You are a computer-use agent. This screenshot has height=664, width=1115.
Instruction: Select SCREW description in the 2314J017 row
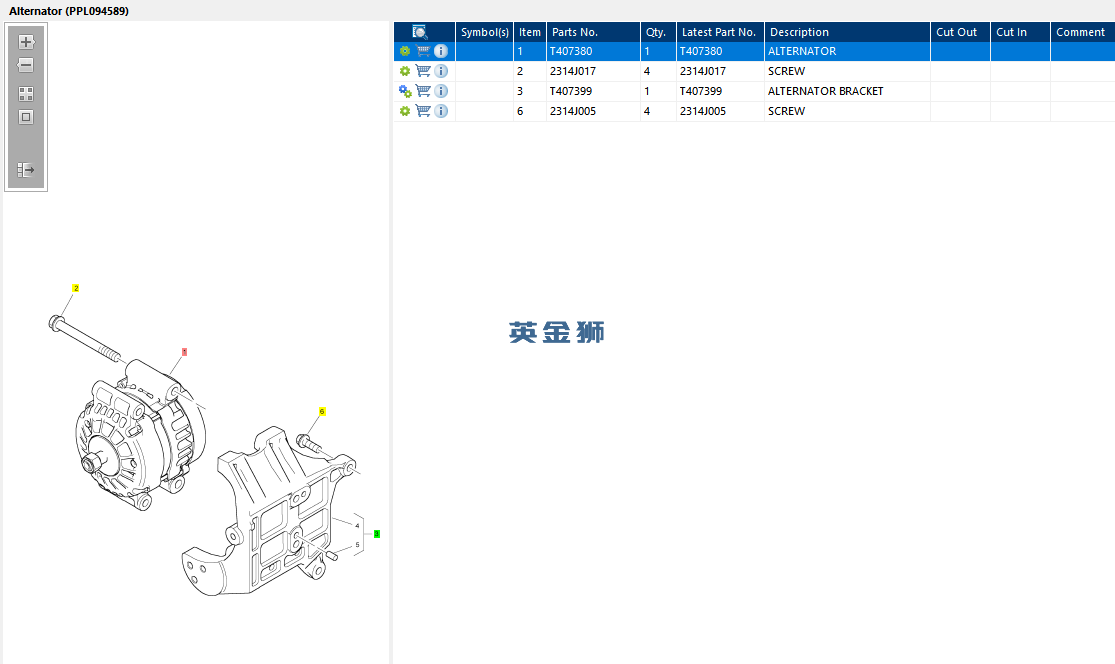786,71
